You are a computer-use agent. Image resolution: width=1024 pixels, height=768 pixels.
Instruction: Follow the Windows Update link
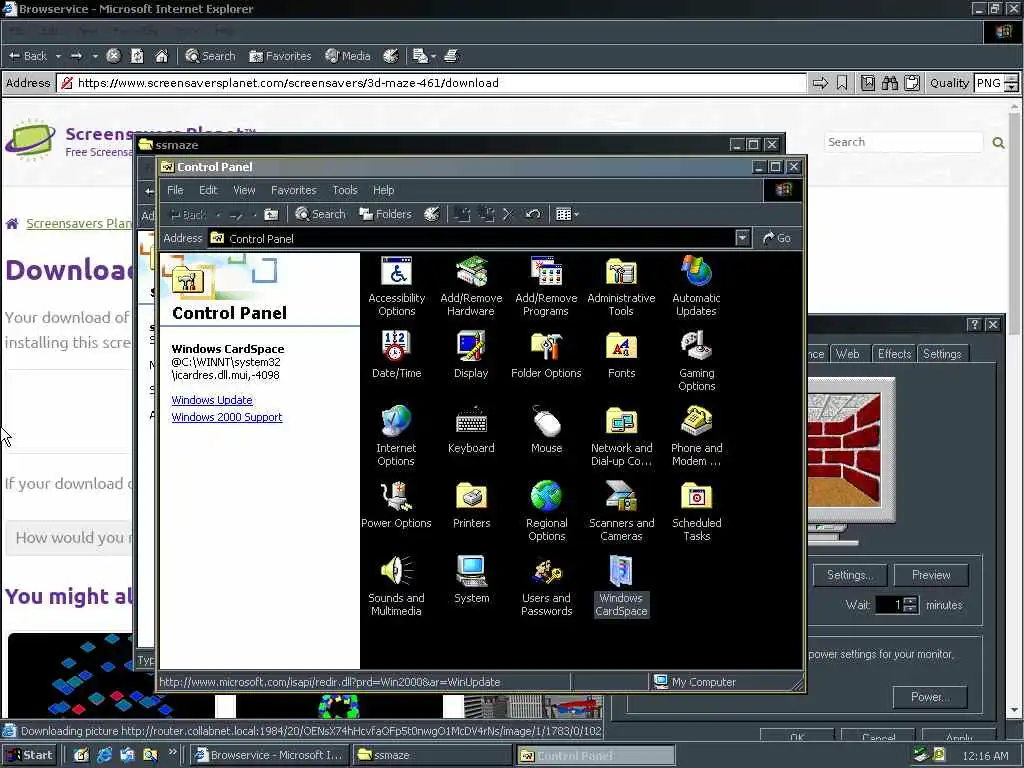(212, 400)
